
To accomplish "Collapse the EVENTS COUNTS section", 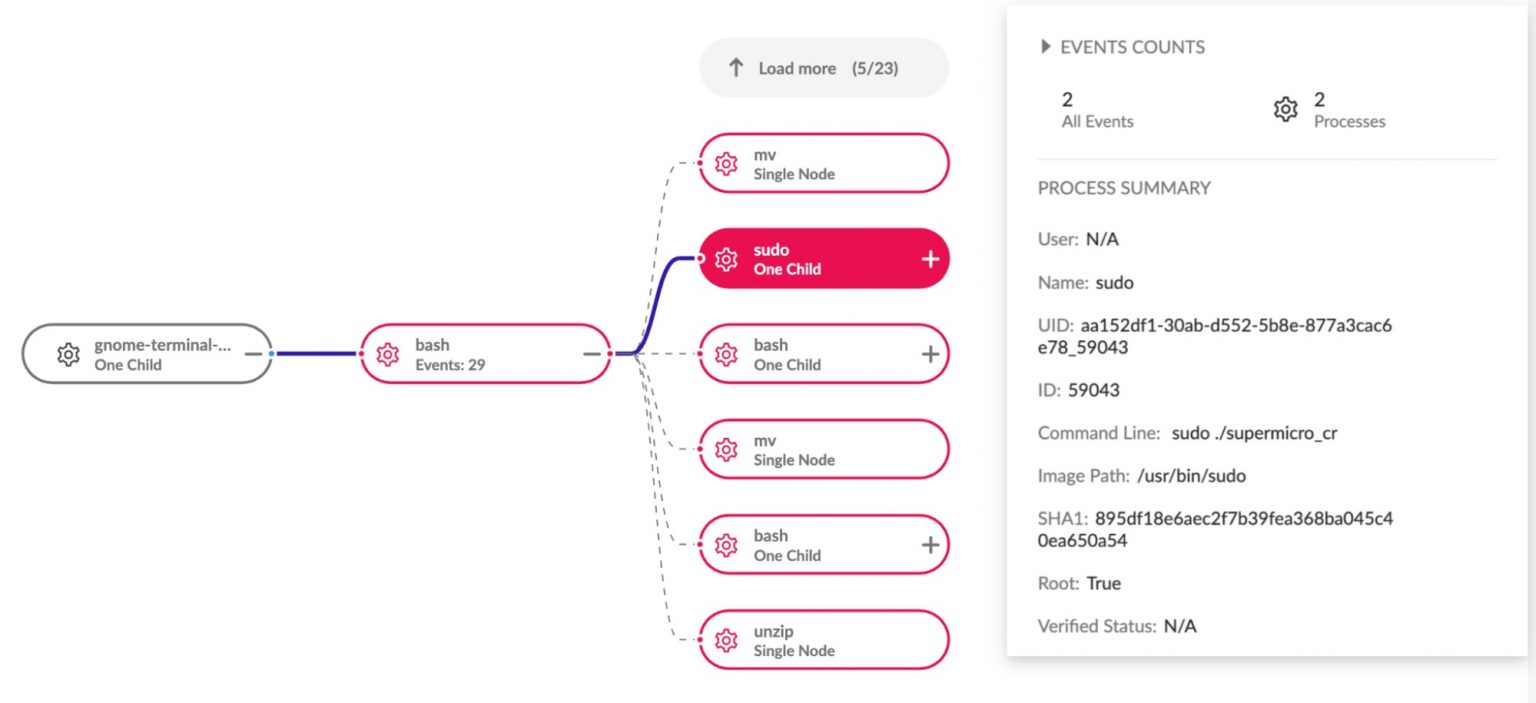I will (x=1044, y=46).
